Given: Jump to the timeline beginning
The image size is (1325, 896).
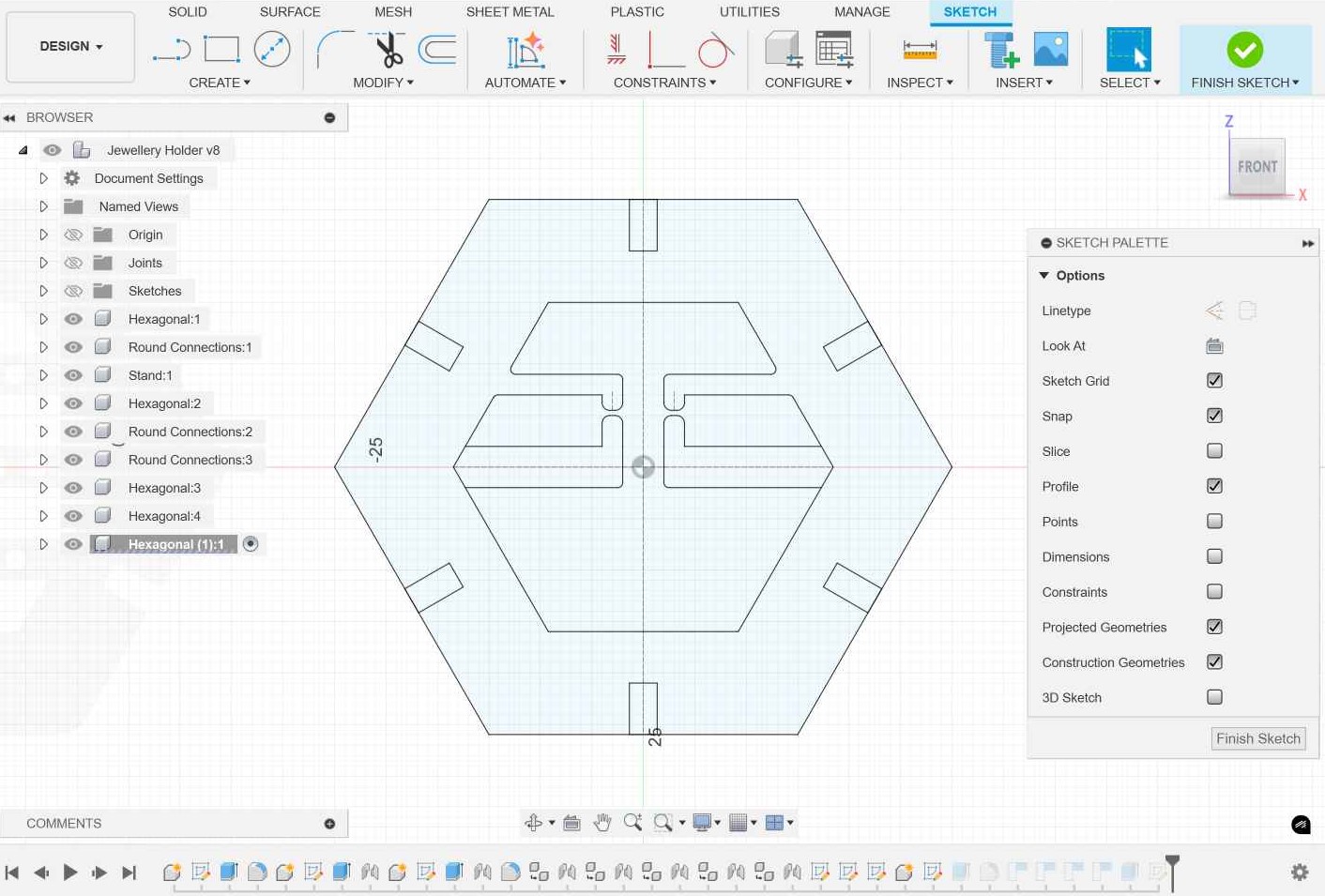Looking at the screenshot, I should click(x=12, y=873).
